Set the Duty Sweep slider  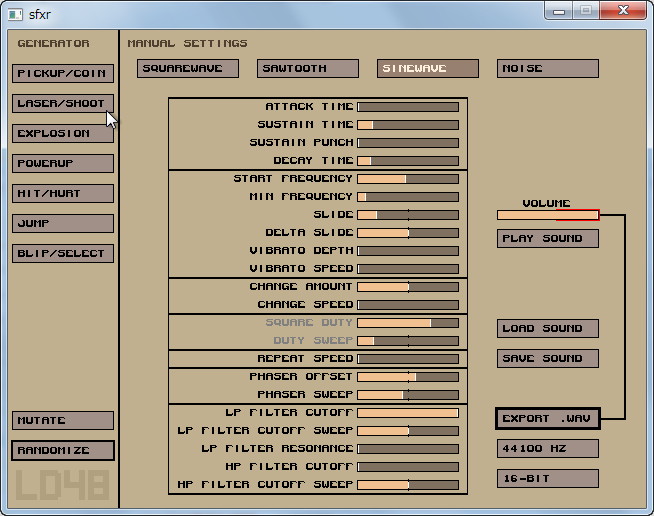click(408, 341)
